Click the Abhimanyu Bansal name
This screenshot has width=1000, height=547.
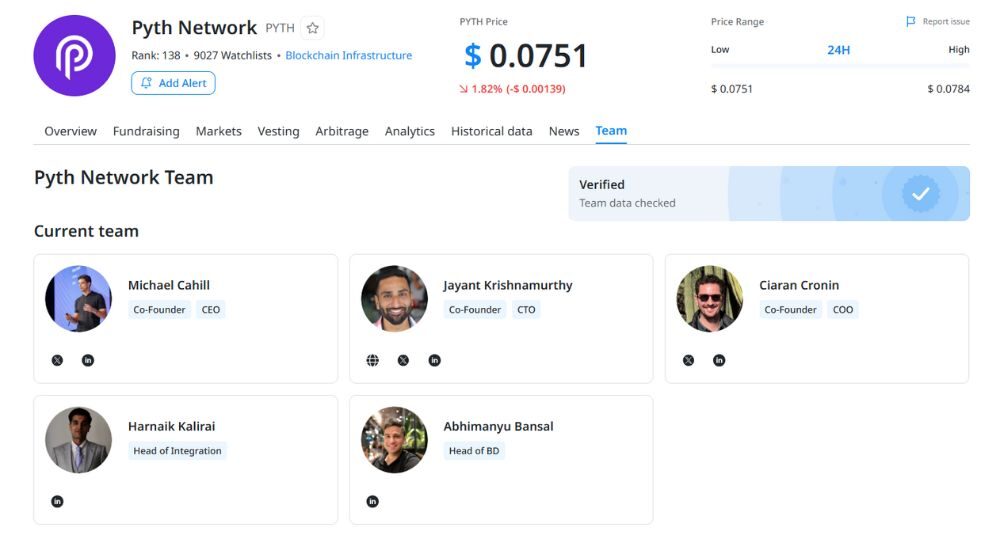(498, 426)
